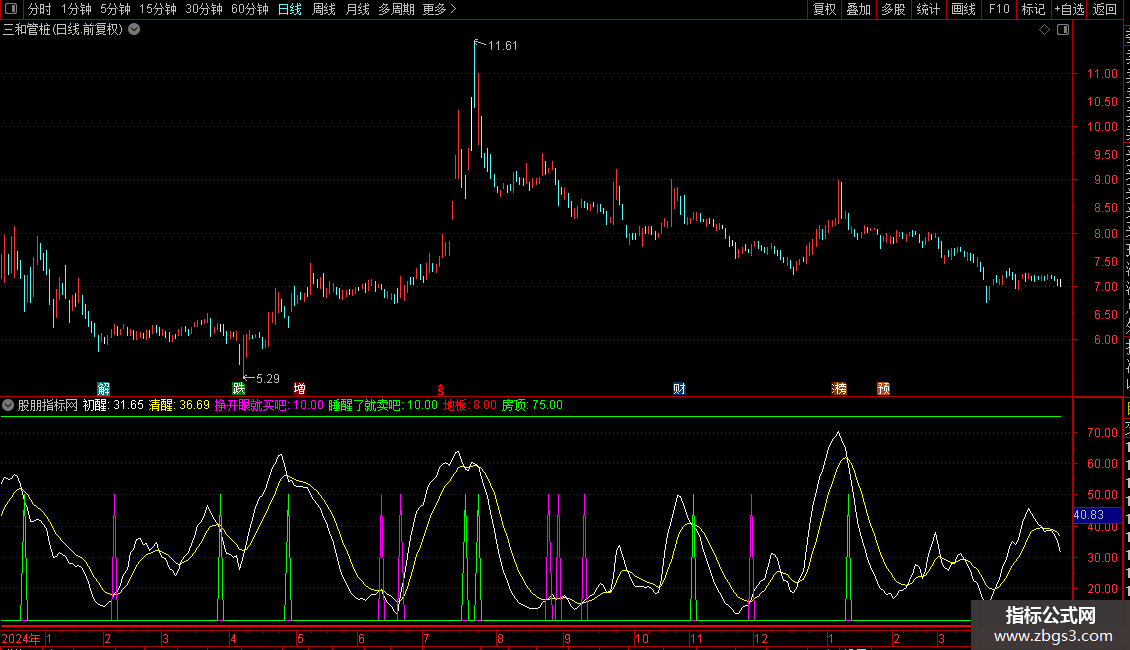Click the +自选 add to watchlist button

(1068, 9)
